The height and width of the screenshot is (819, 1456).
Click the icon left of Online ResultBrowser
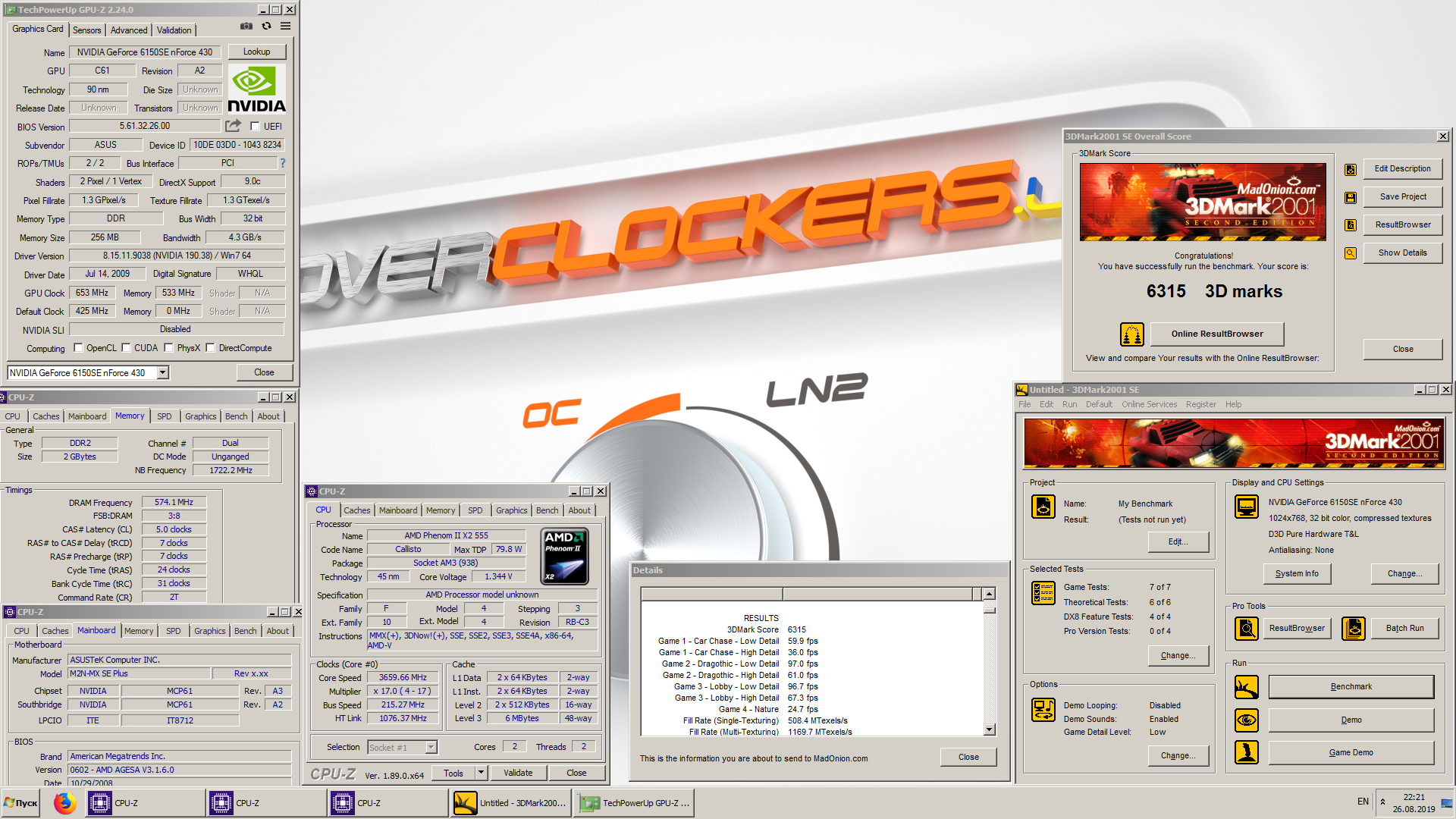coord(1132,334)
